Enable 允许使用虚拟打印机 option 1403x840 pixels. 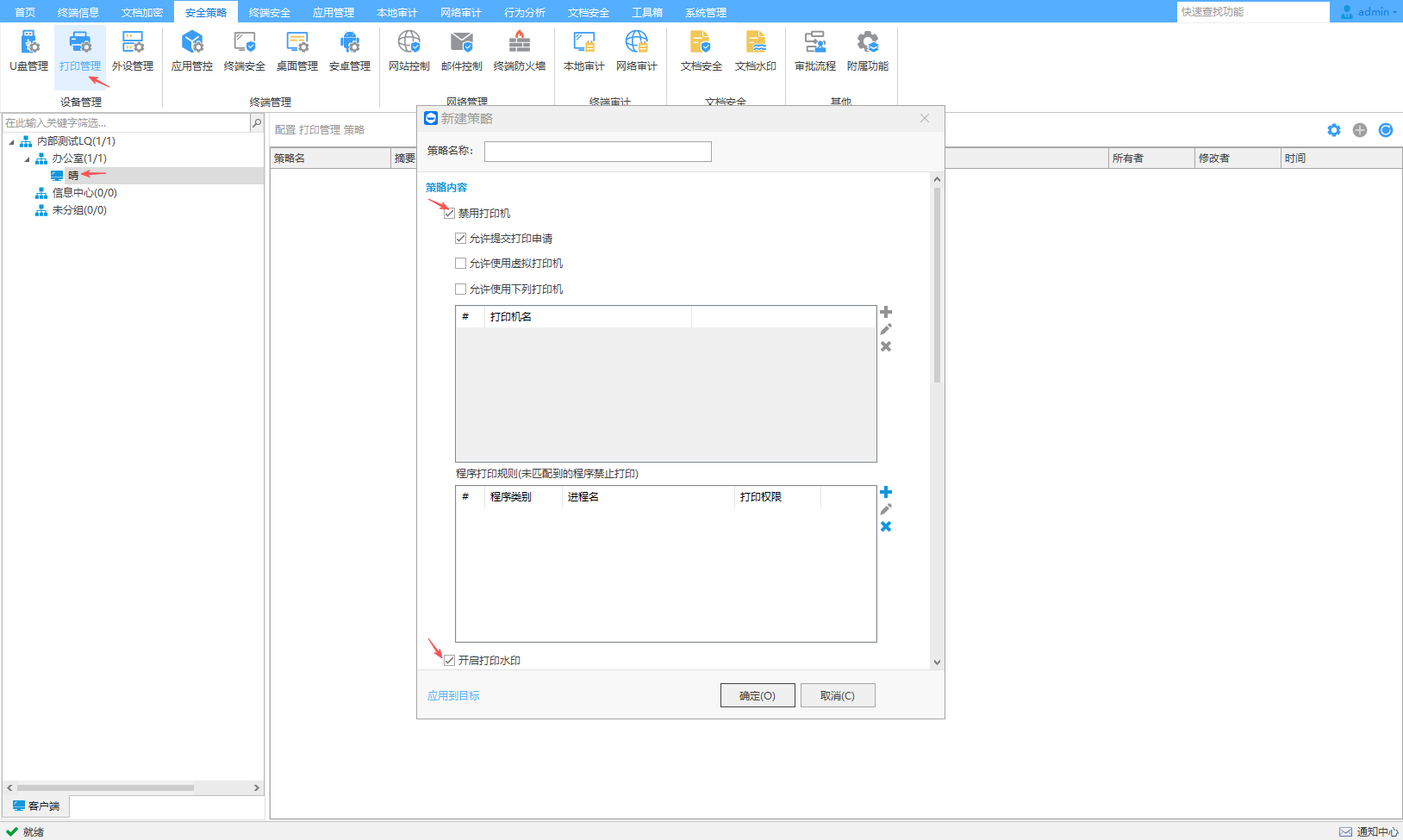461,264
